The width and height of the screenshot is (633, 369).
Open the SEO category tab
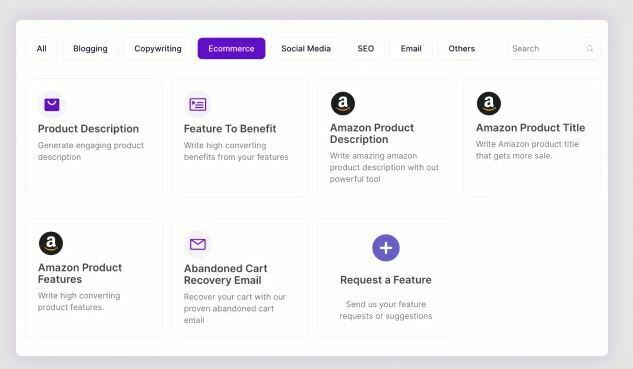tap(366, 48)
